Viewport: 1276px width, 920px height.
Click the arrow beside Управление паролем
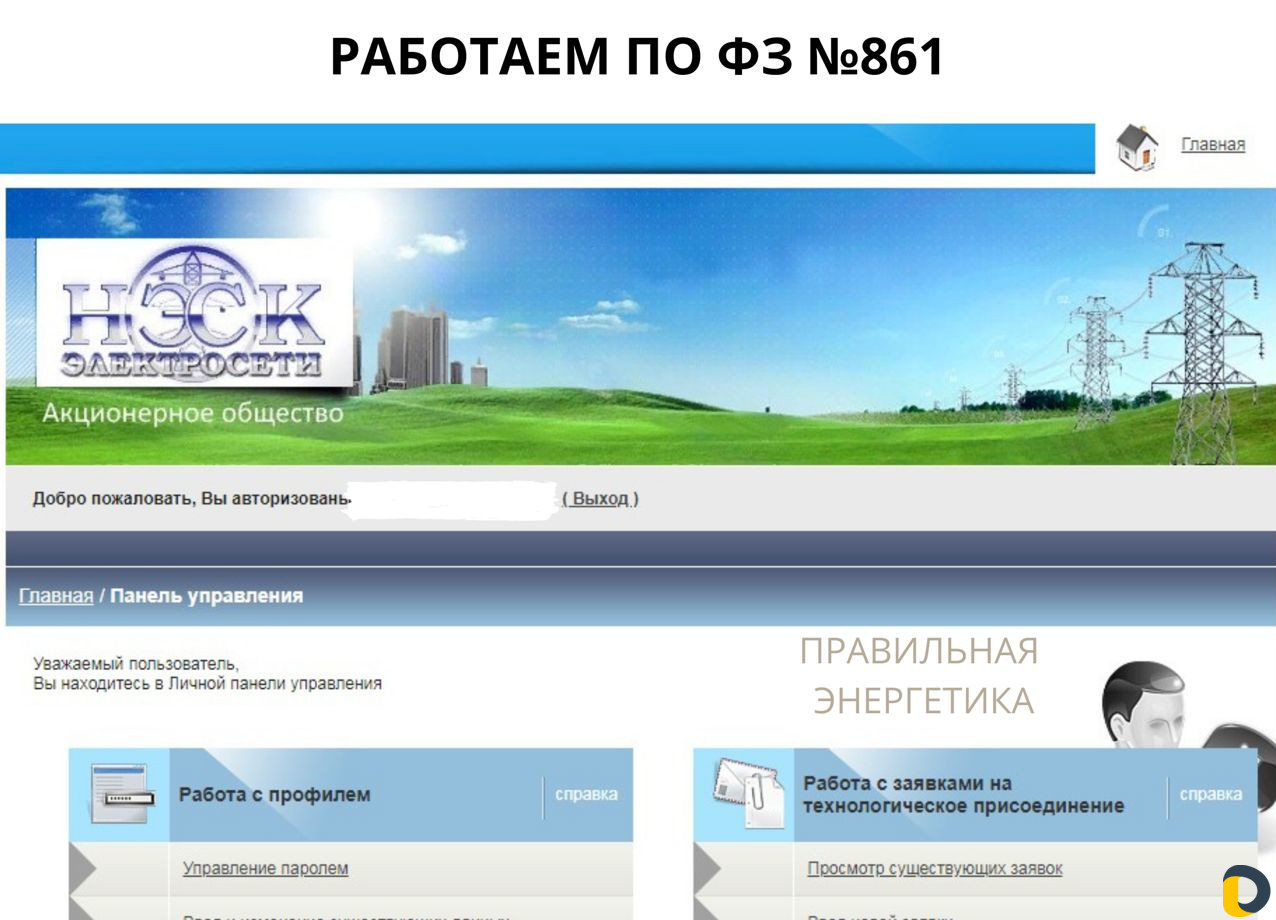[83, 868]
